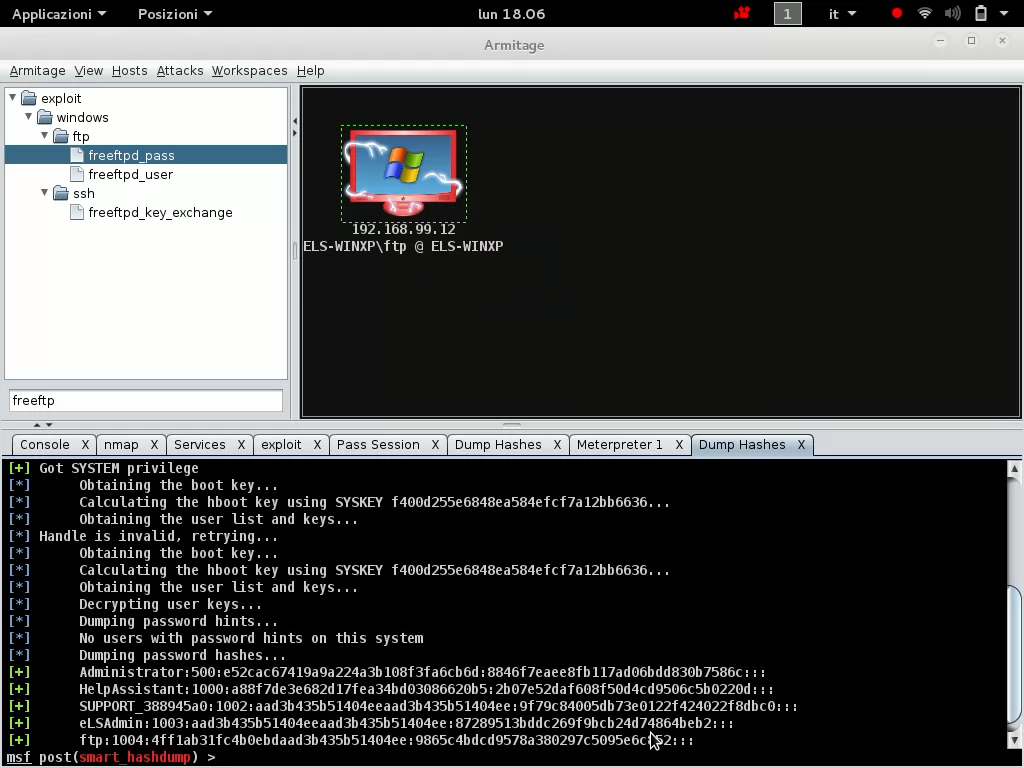Click the ftp folder icon in tree
The height and width of the screenshot is (768, 1024).
(x=61, y=136)
